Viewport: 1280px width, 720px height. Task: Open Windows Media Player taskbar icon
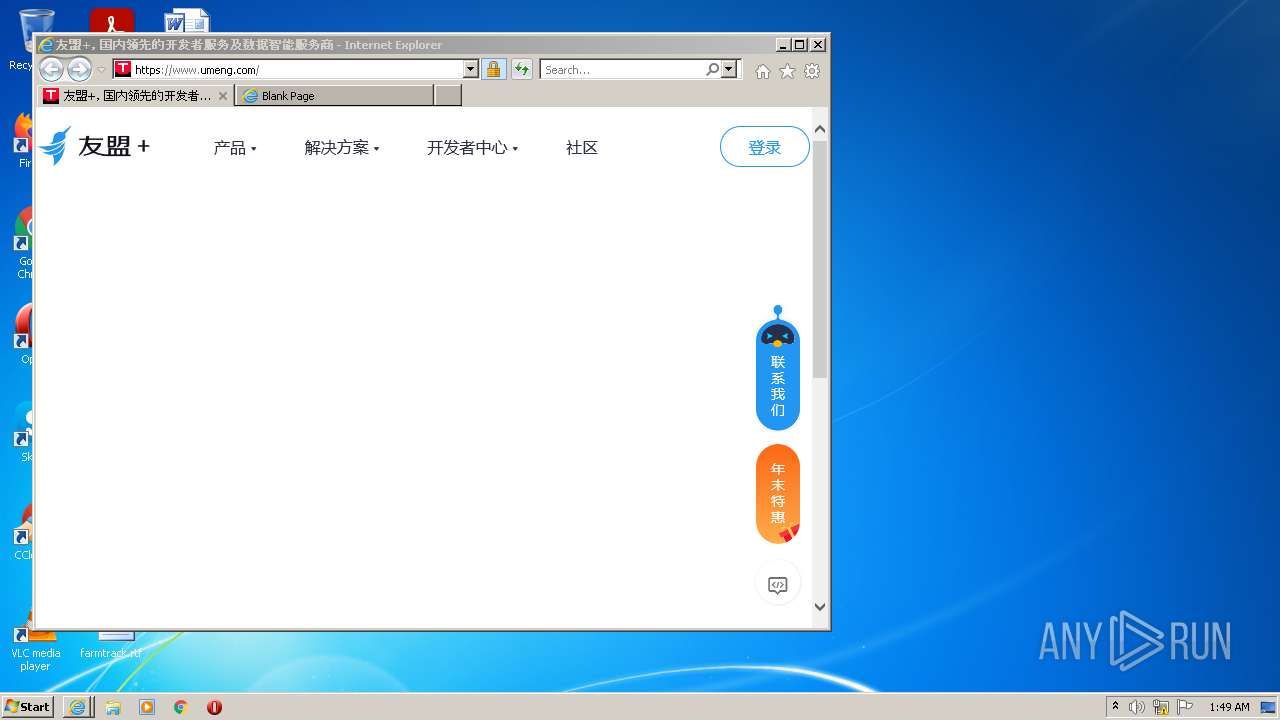[147, 707]
